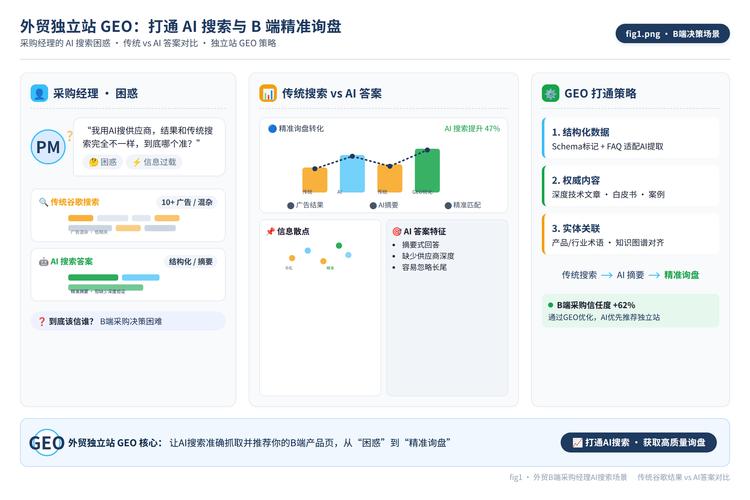Click the thinking emoji in the 困惑 chip

click(x=93, y=162)
